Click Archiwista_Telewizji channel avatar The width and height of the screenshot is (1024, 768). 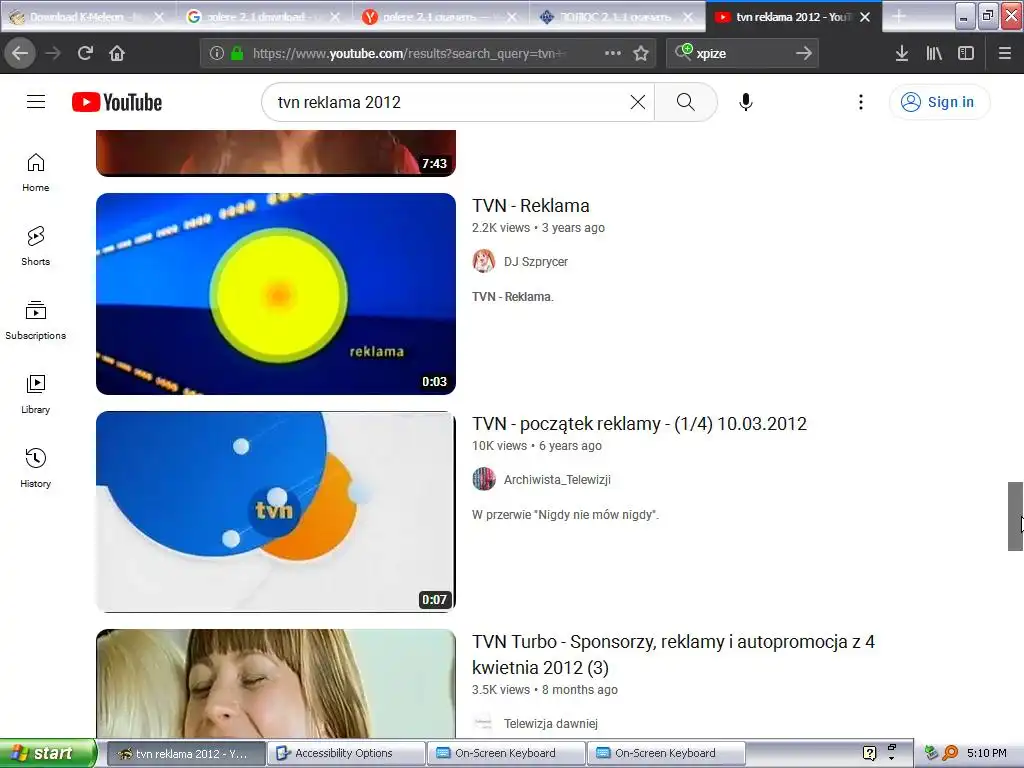pos(484,479)
